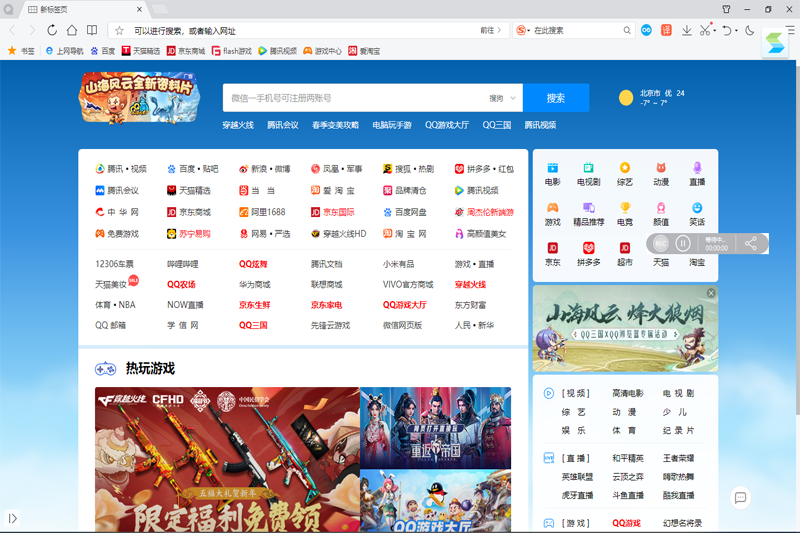Open the translate icon in toolbar

pos(666,31)
